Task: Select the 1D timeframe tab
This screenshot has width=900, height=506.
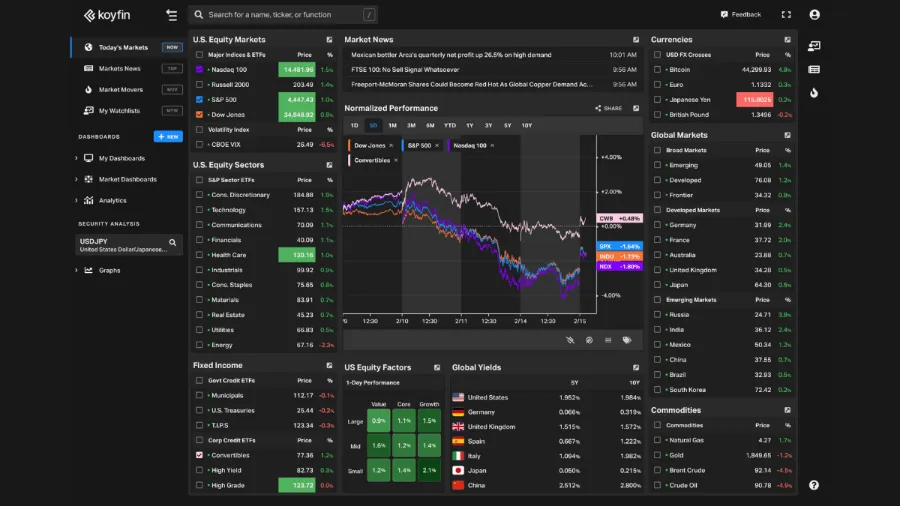Action: [354, 126]
